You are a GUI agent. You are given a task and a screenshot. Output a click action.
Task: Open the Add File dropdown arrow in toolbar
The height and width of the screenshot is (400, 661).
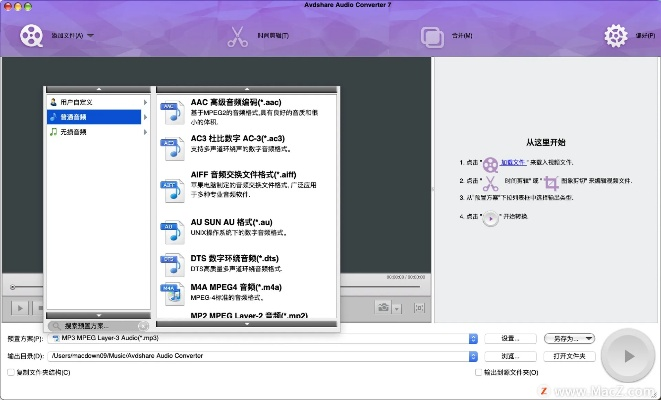(x=90, y=36)
